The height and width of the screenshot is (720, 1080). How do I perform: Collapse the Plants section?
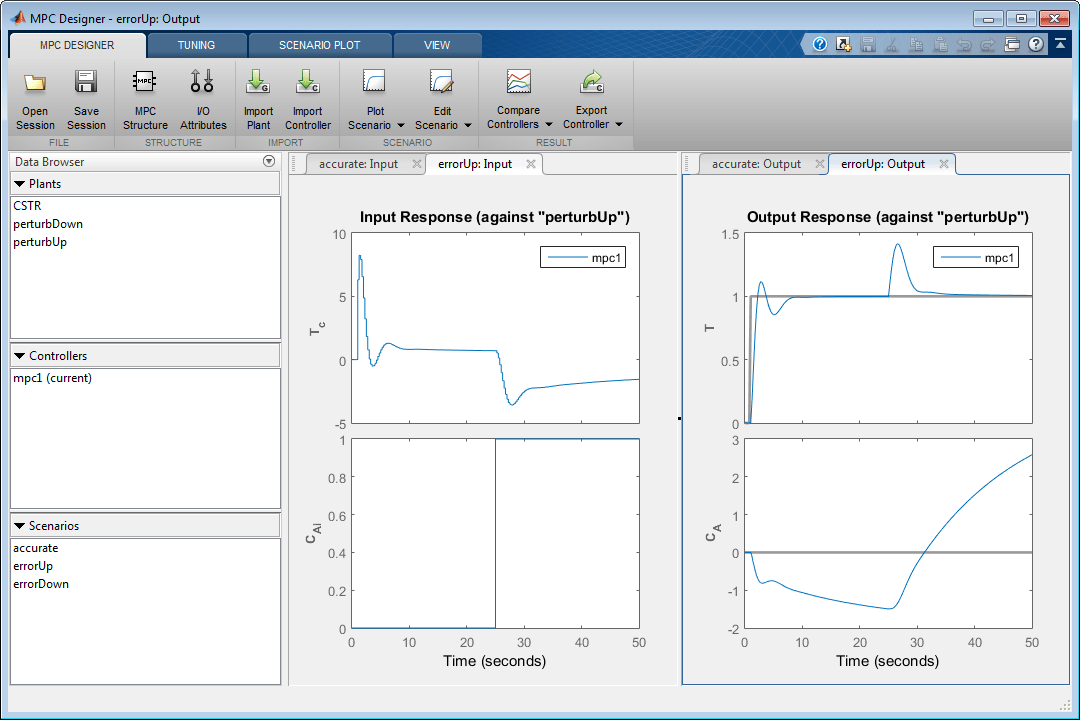coord(19,184)
